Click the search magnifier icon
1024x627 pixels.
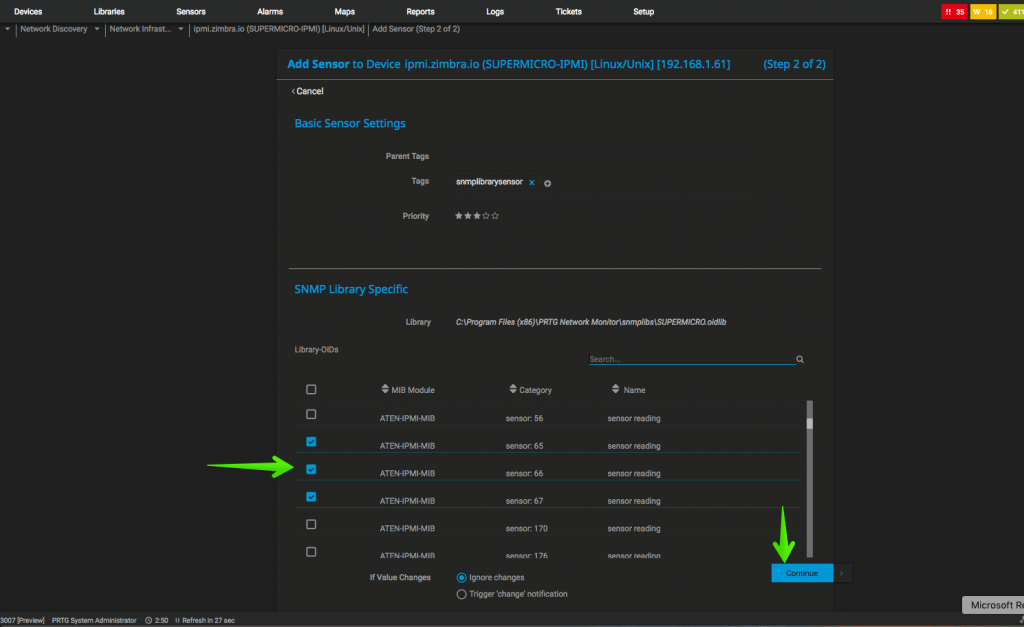[800, 359]
